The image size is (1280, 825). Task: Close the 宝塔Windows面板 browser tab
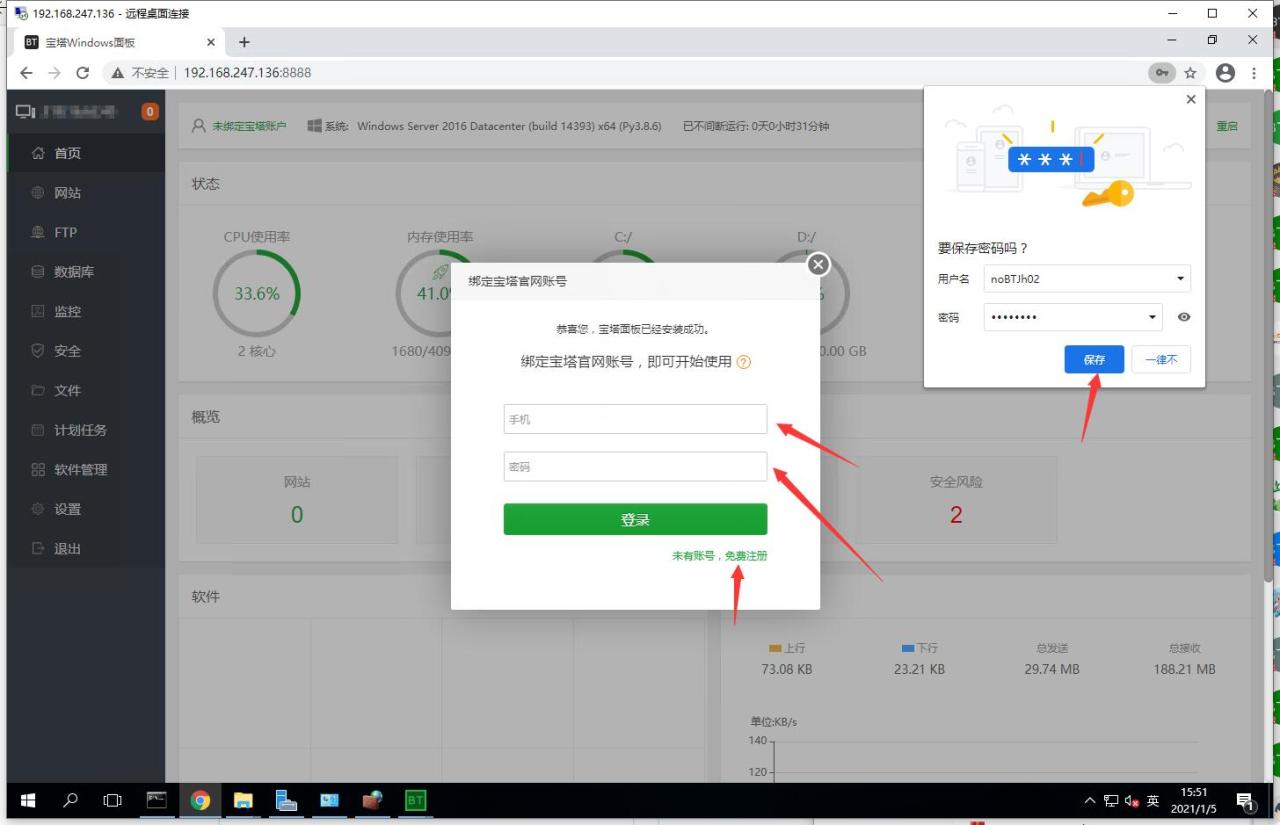pos(210,42)
